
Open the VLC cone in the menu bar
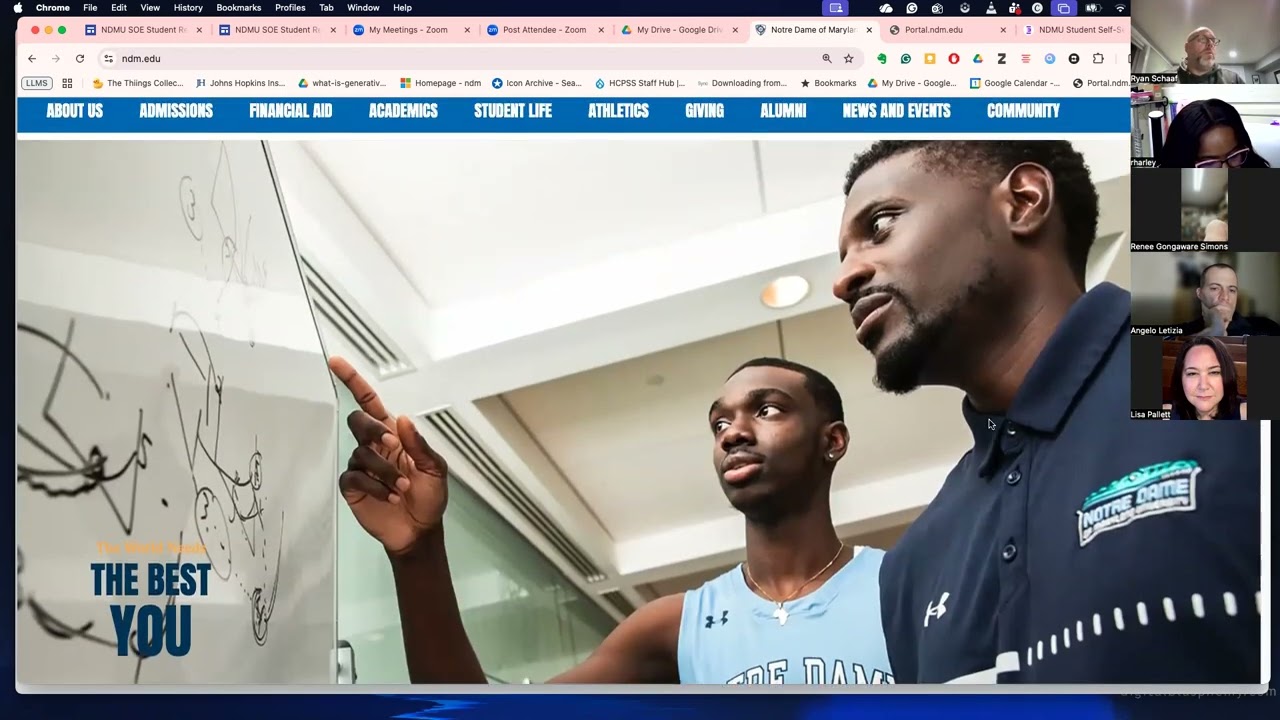point(991,8)
